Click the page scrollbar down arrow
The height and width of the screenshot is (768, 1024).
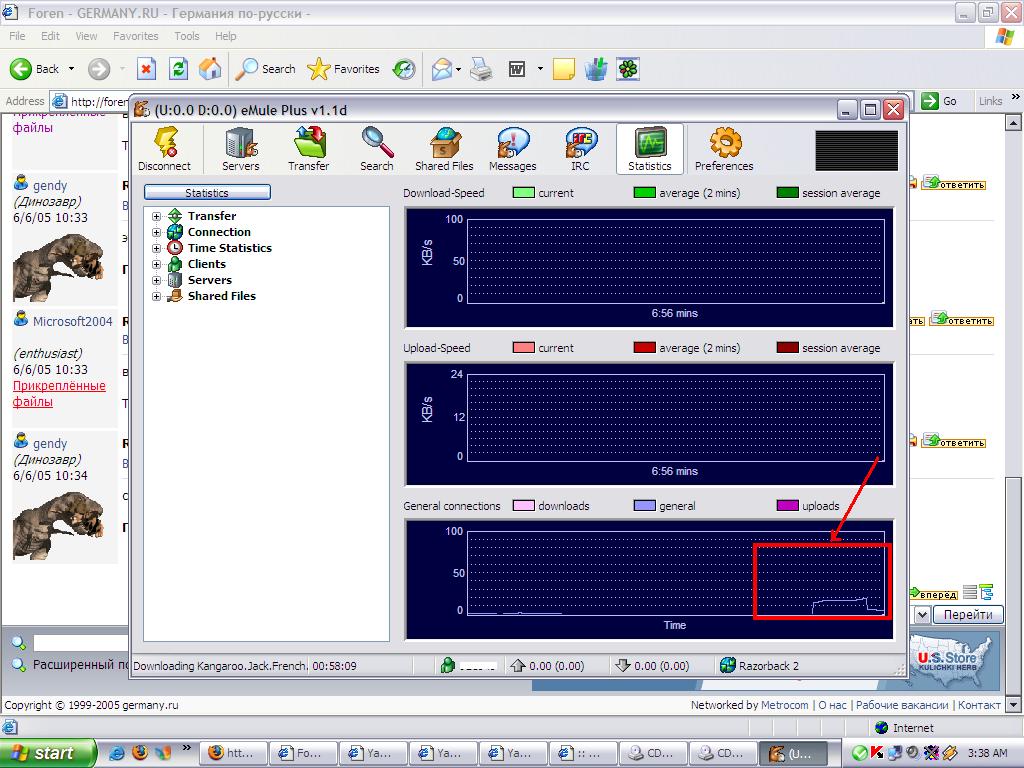pos(1013,705)
